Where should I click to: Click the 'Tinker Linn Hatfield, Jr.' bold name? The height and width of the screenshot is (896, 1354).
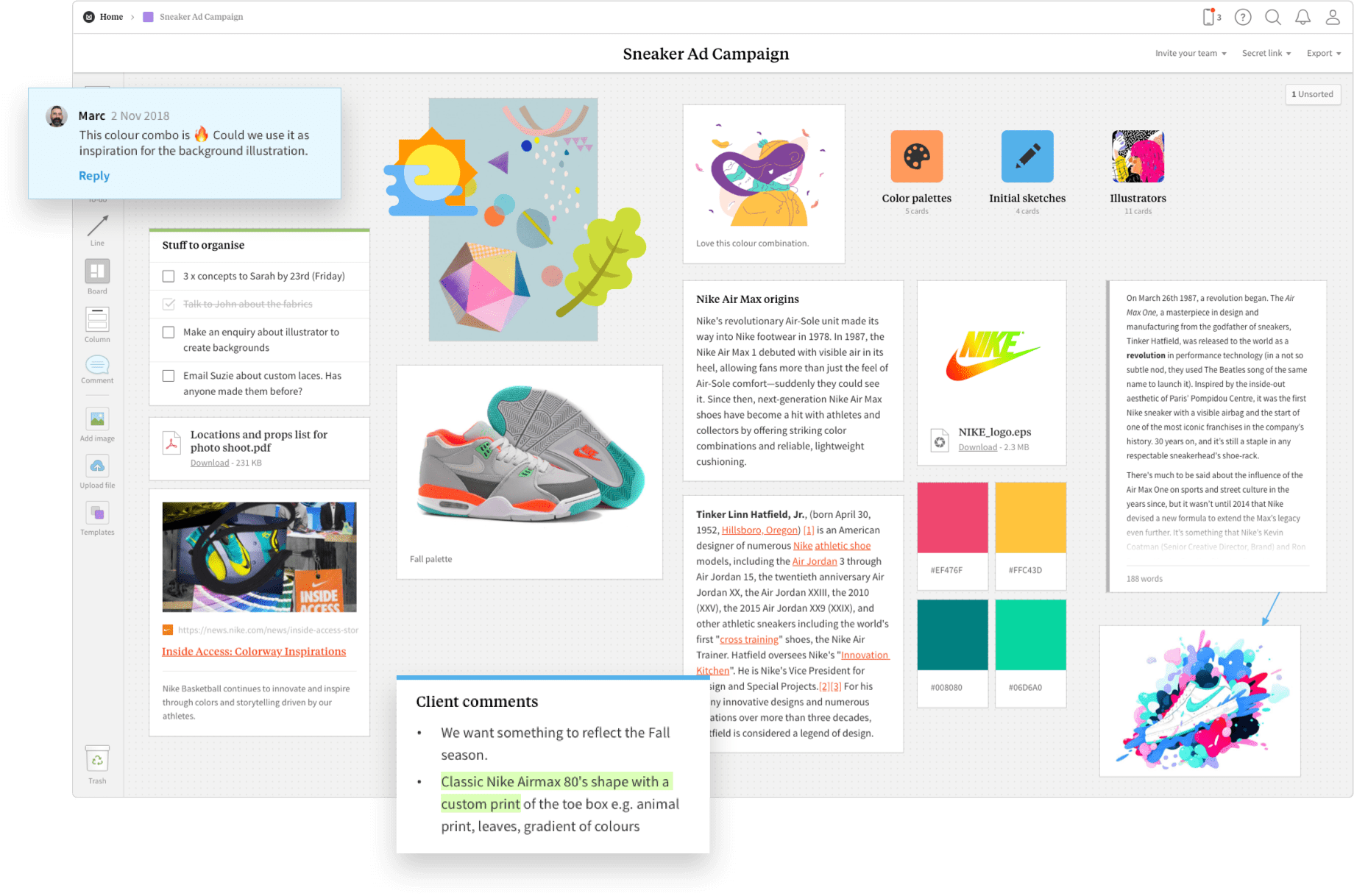pyautogui.click(x=751, y=515)
